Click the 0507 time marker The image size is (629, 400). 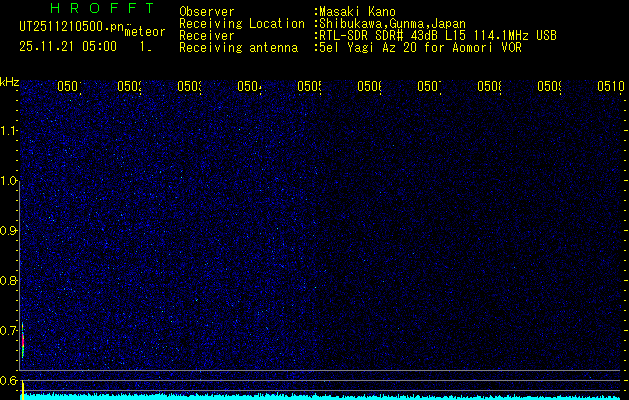coord(429,86)
